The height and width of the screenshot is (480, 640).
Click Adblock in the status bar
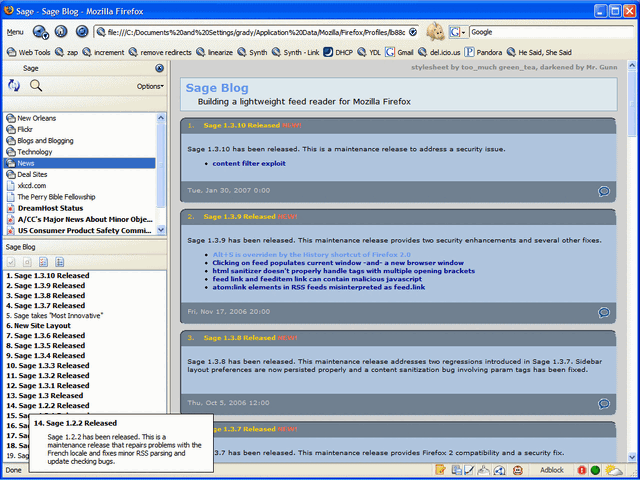pyautogui.click(x=552, y=470)
